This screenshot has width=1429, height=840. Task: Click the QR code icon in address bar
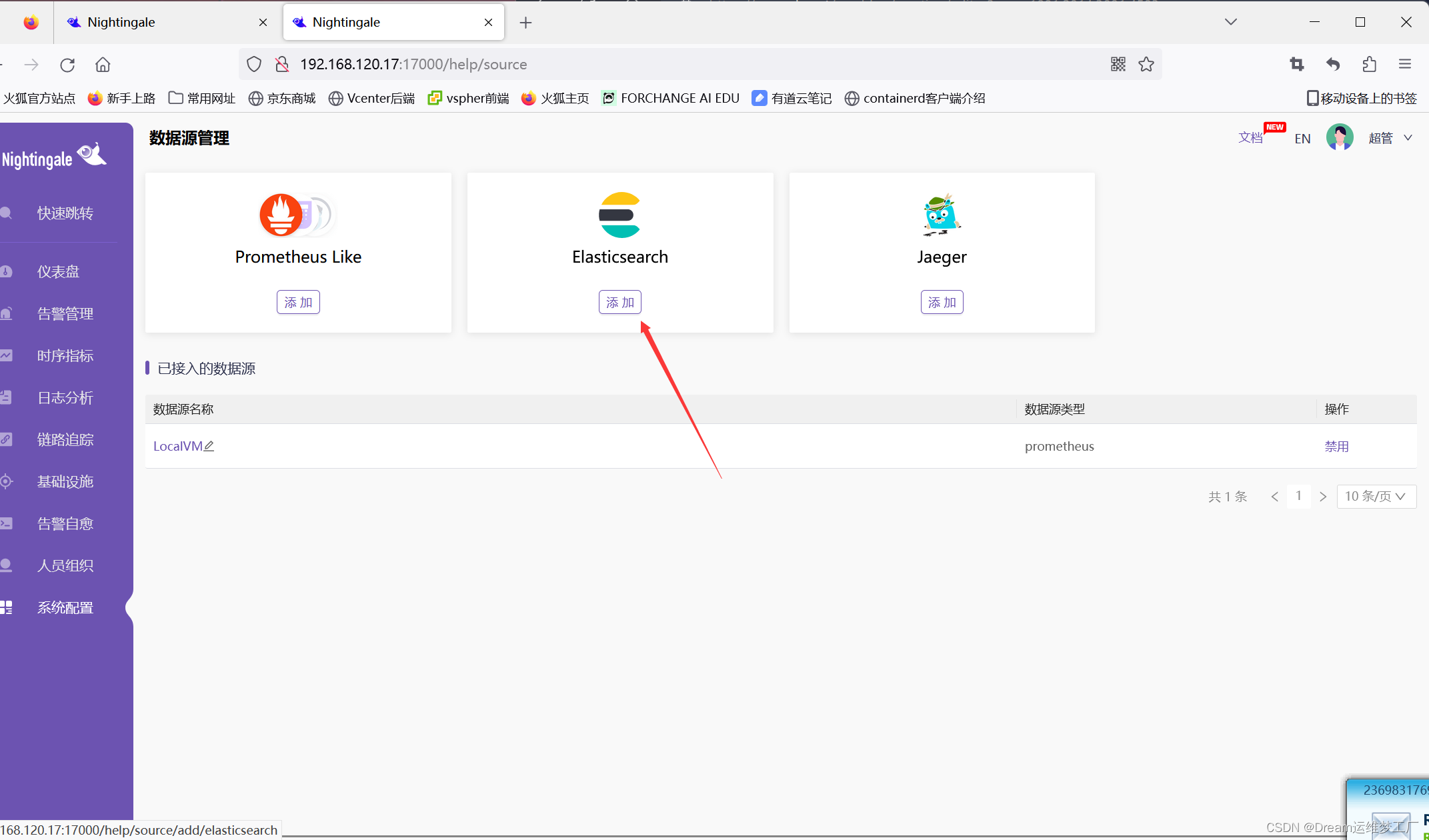[1118, 64]
